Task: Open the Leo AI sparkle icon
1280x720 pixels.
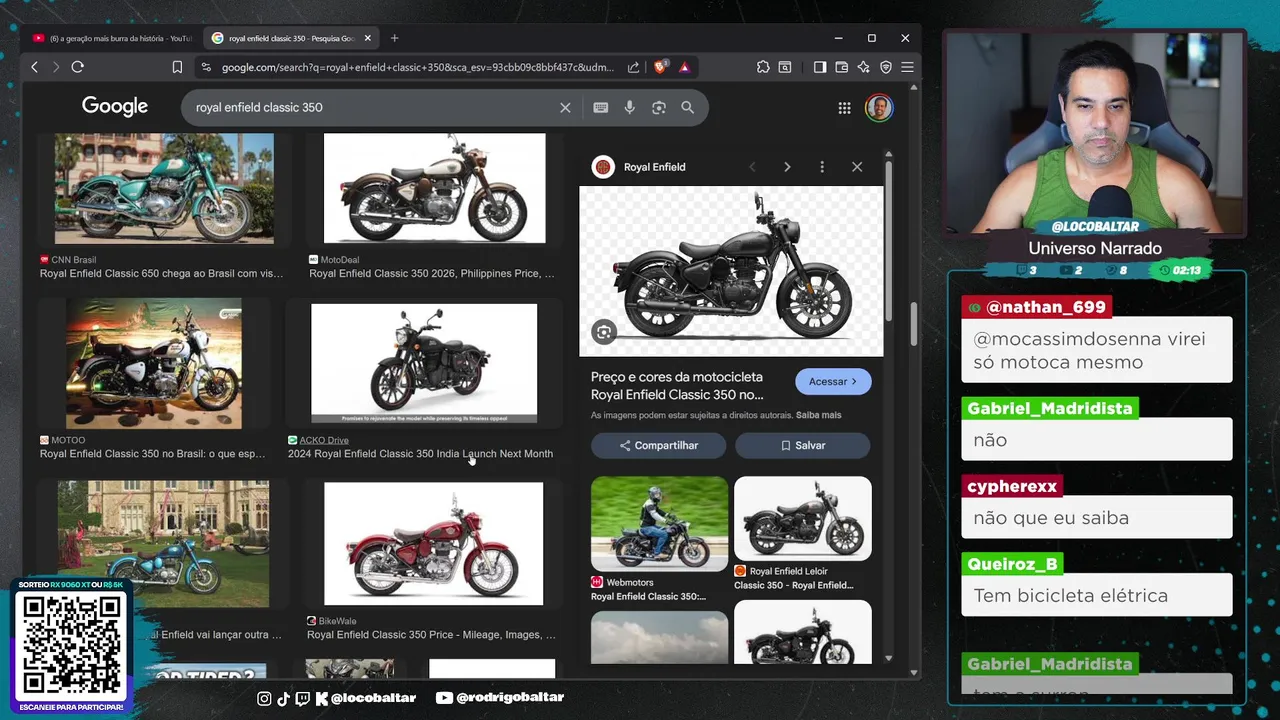Action: point(864,67)
